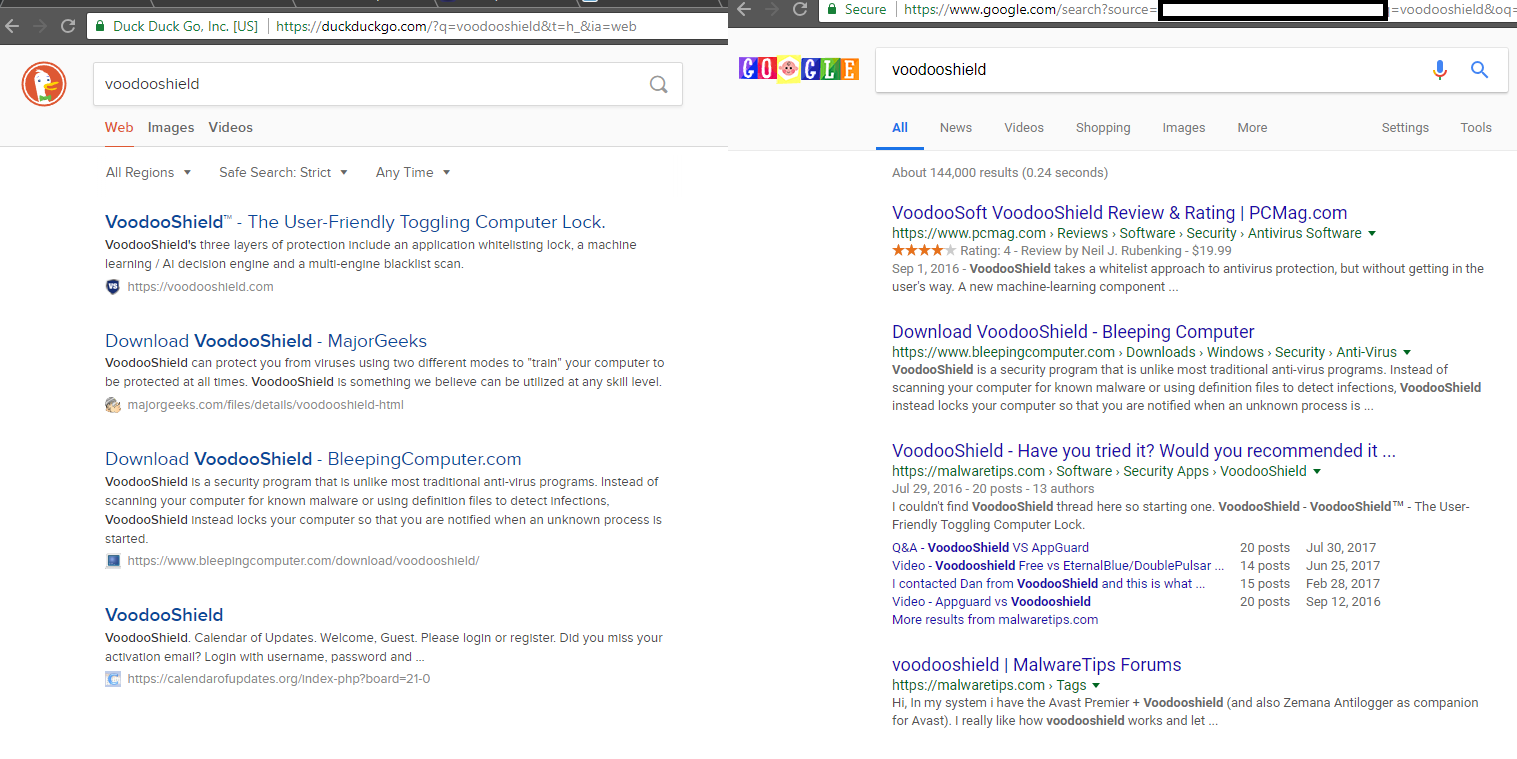Open the Google Tools options
The height and width of the screenshot is (759, 1517).
(x=1476, y=127)
